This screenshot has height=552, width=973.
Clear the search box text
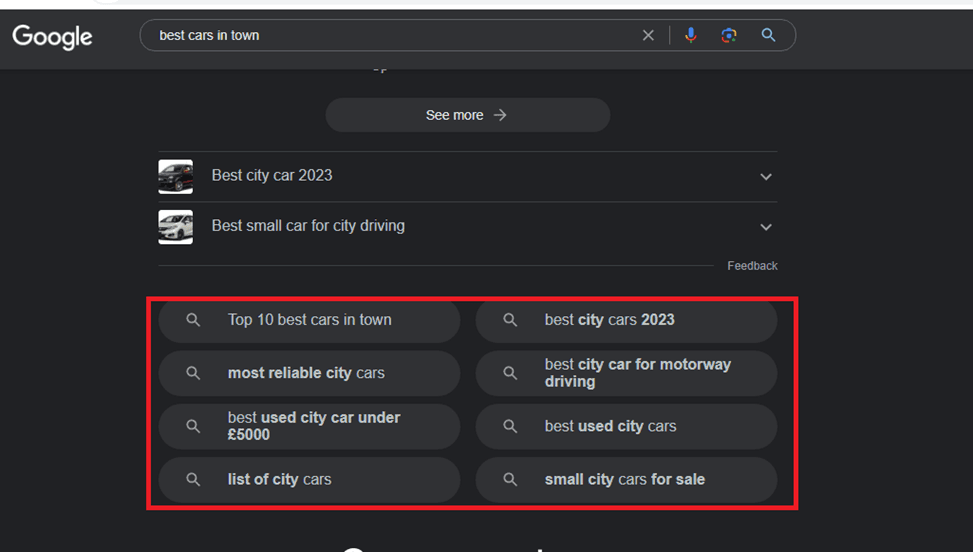[648, 35]
